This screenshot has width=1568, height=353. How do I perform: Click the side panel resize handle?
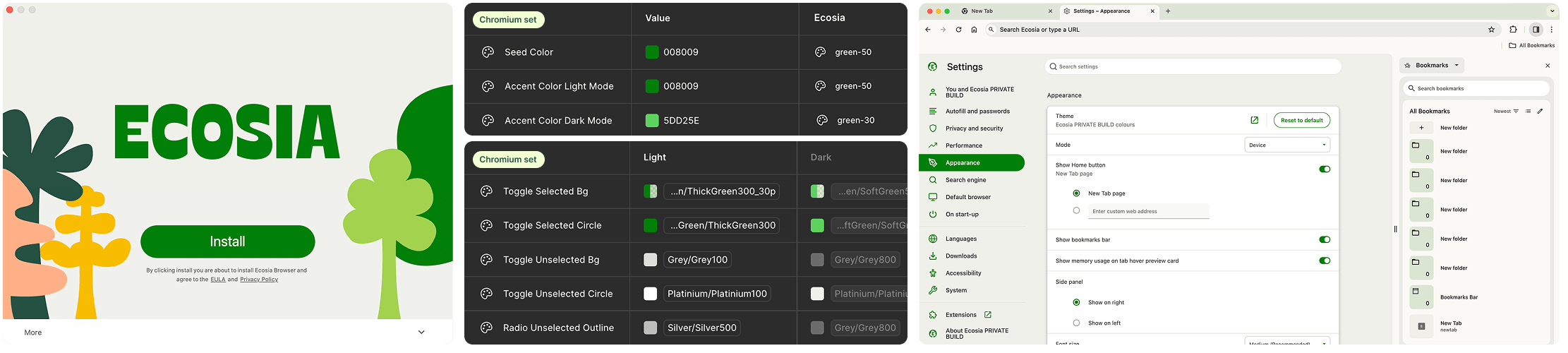click(1395, 229)
